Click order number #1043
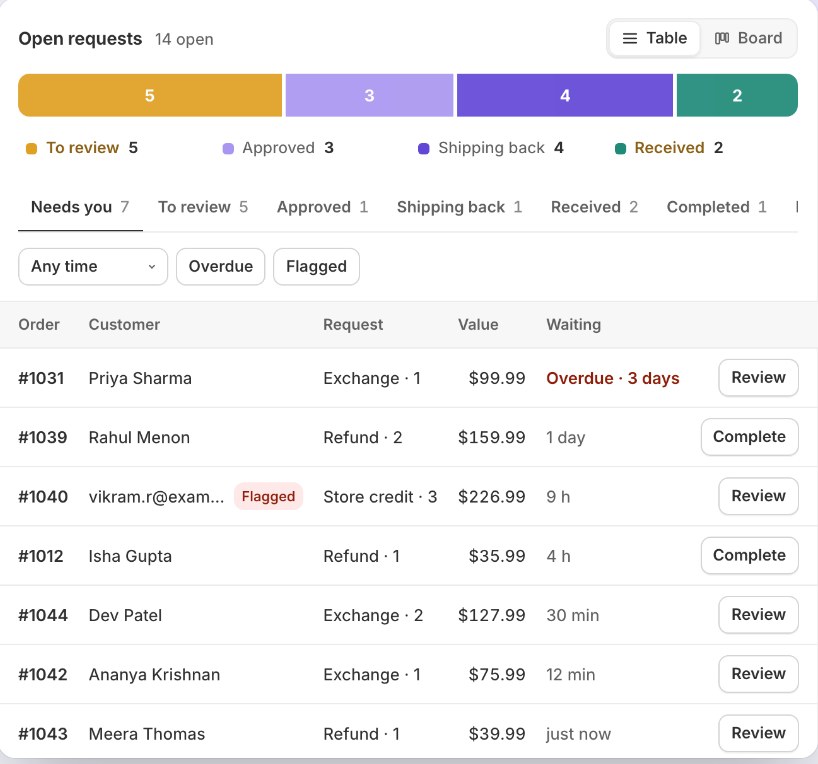 pyautogui.click(x=43, y=734)
